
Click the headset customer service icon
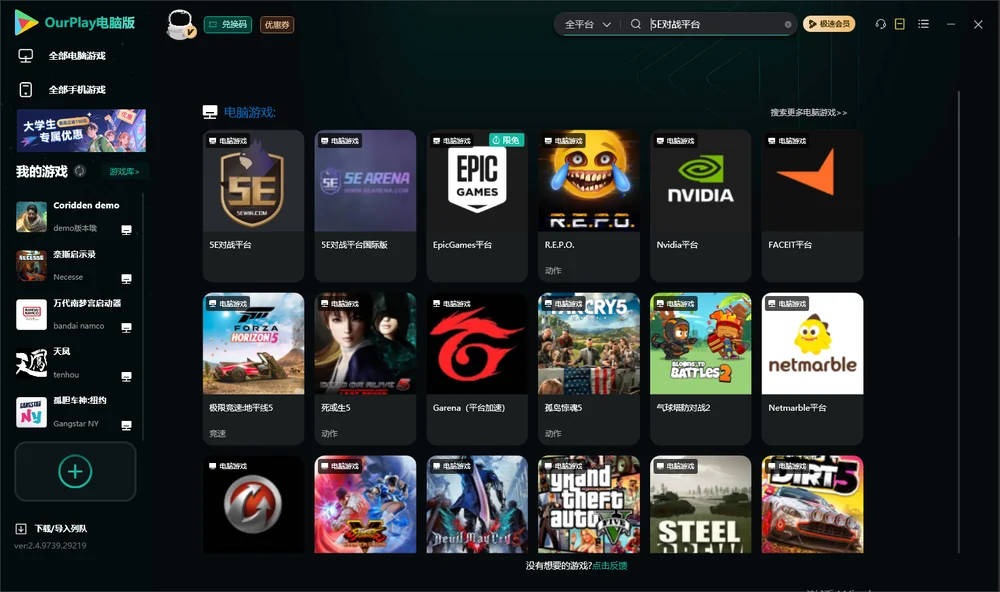[x=881, y=24]
